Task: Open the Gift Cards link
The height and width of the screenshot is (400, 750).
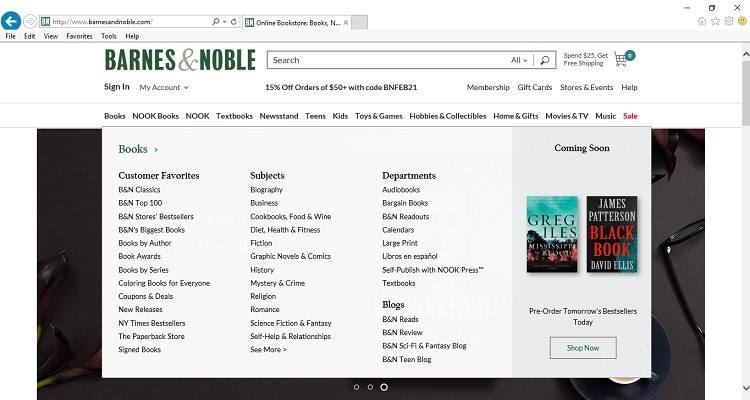Action: point(535,88)
